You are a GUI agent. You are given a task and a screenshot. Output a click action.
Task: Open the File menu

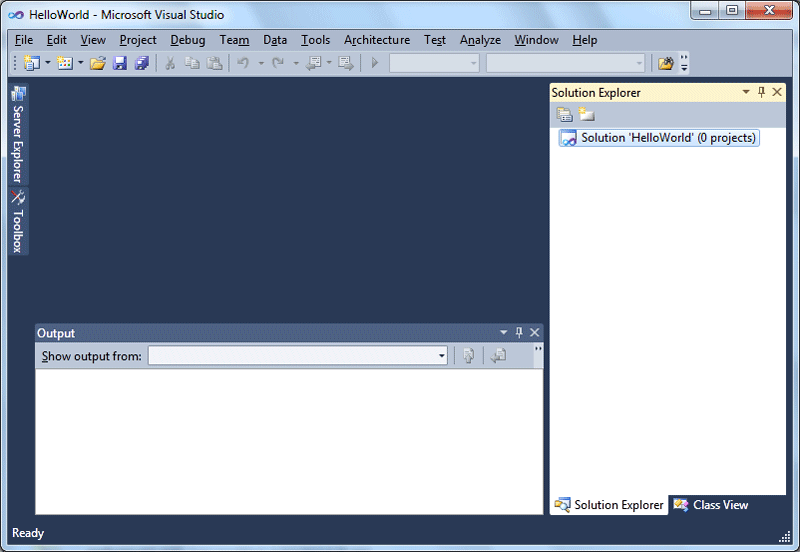pyautogui.click(x=23, y=40)
